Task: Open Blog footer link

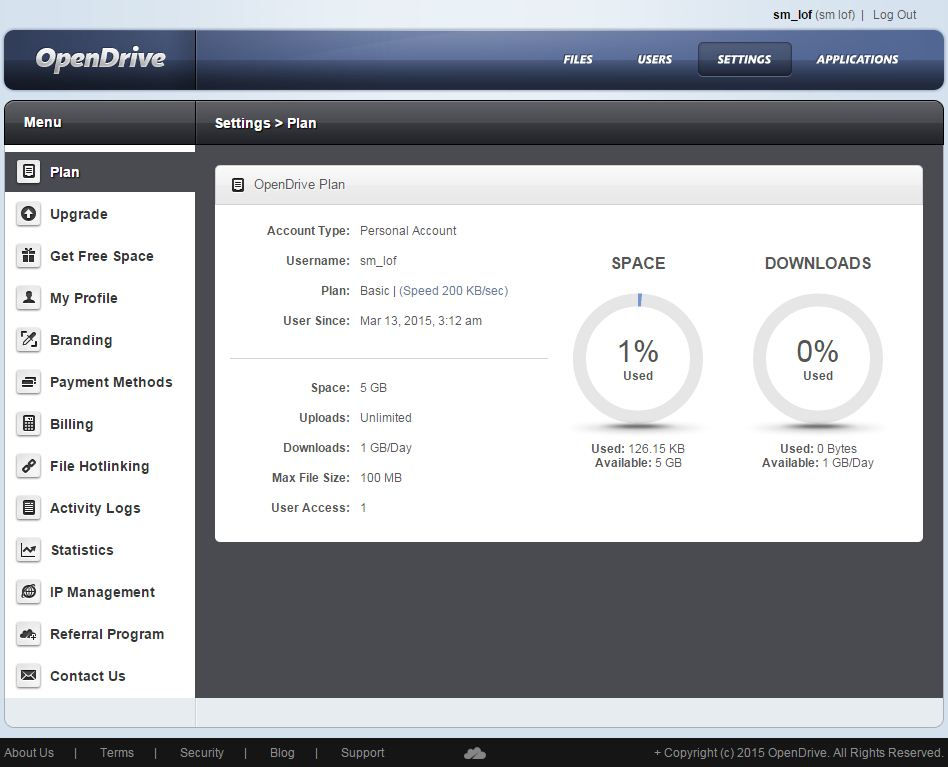Action: pyautogui.click(x=282, y=752)
